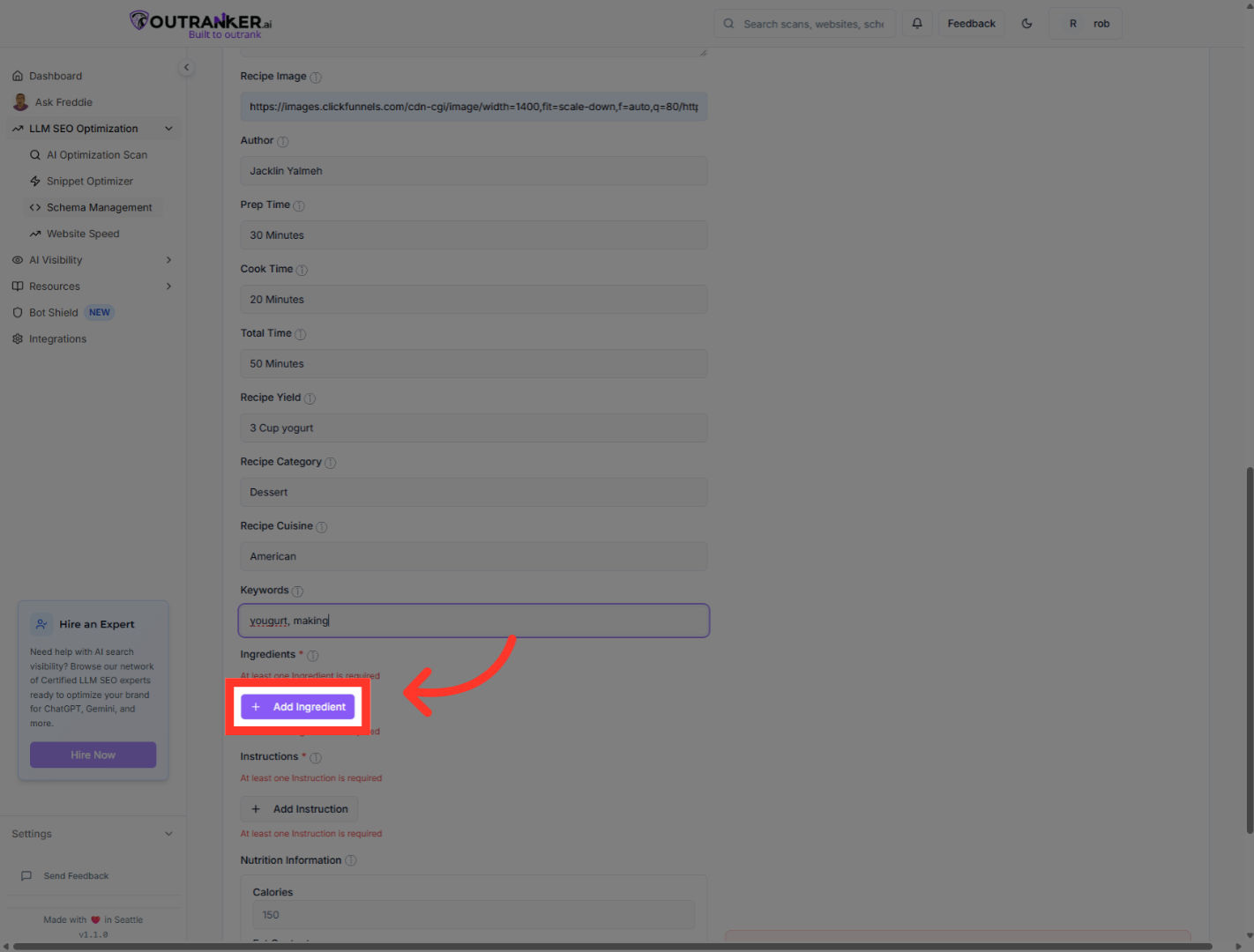Open the Integrations section
1254x952 pixels.
coord(56,338)
